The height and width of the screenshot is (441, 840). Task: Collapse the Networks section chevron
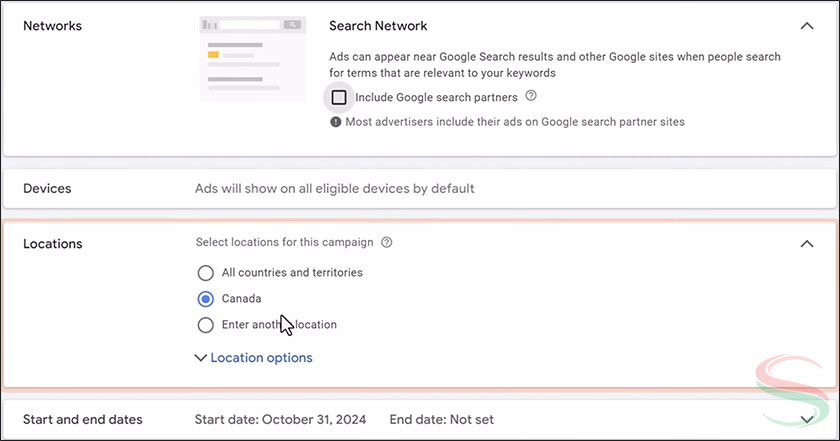(807, 26)
